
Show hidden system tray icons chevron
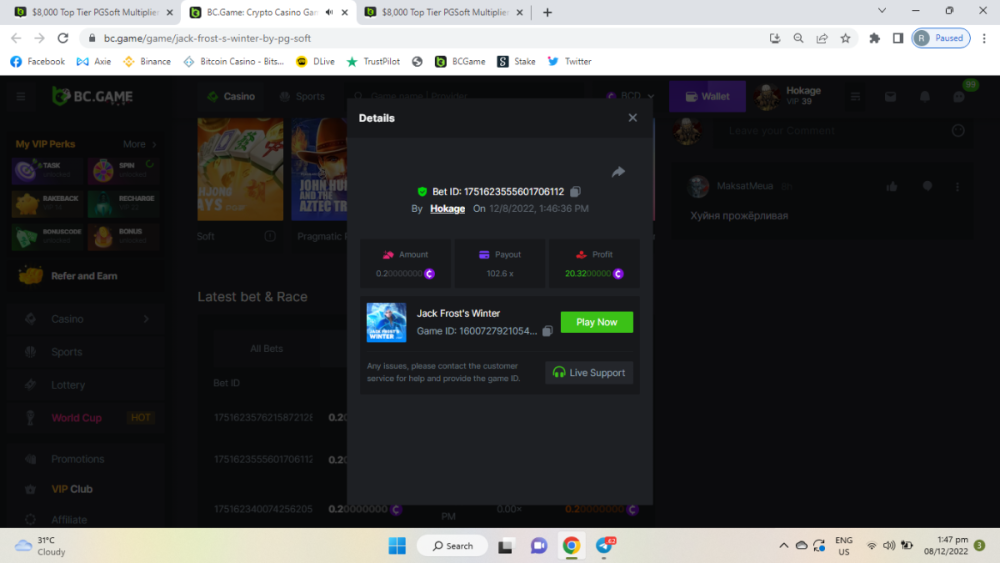[783, 545]
